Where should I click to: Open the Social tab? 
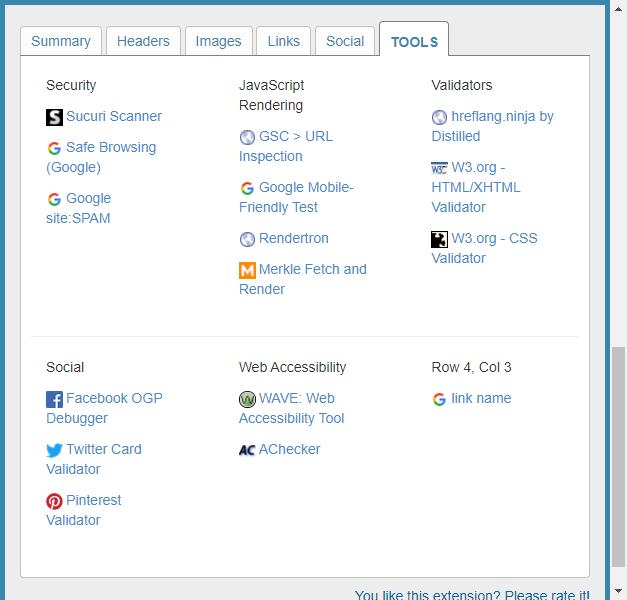pyautogui.click(x=345, y=41)
